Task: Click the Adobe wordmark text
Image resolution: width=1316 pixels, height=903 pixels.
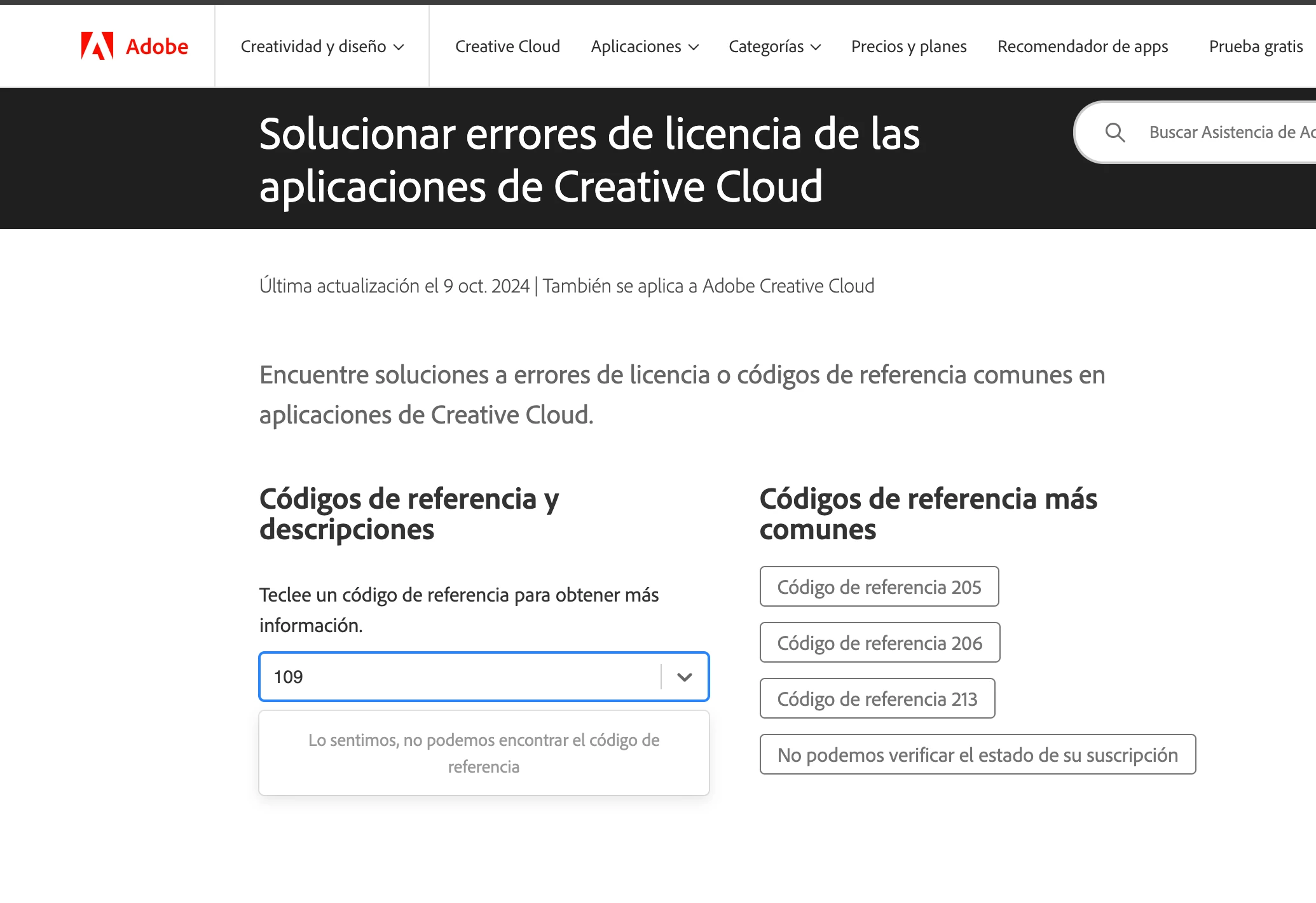Action: point(156,46)
